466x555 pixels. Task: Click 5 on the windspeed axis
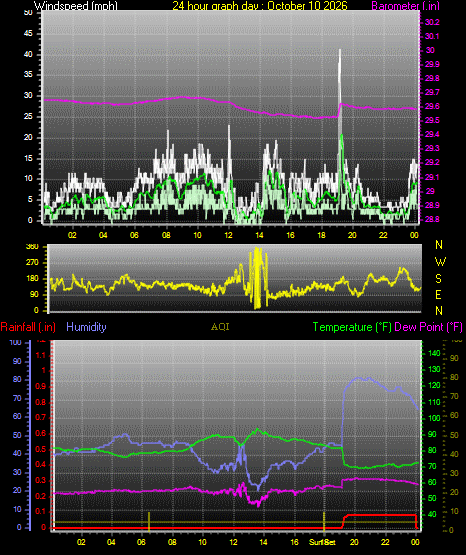[30, 200]
